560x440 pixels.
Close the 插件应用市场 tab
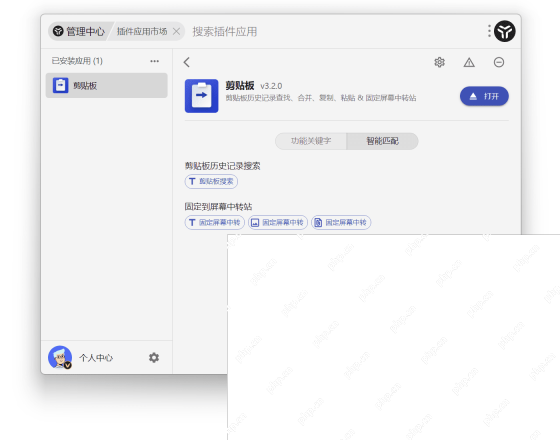(176, 31)
